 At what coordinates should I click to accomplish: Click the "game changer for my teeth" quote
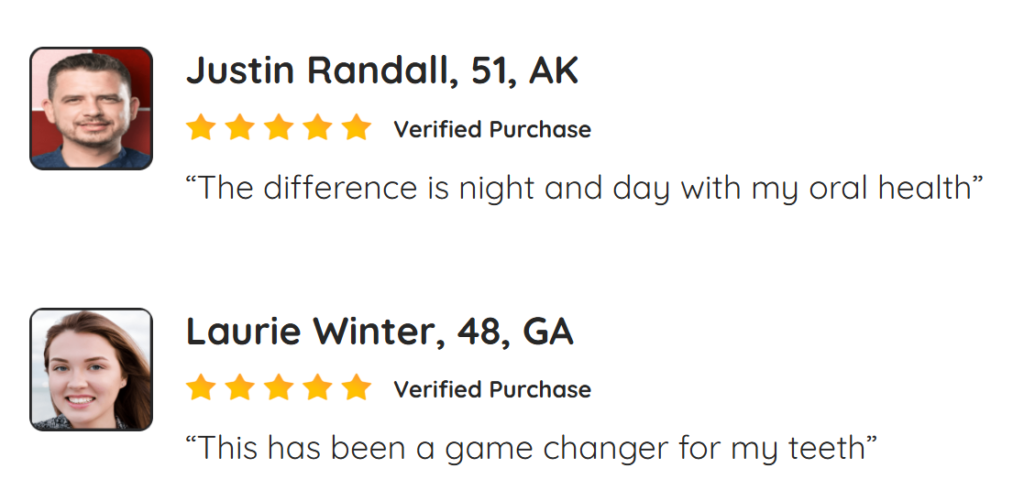[x=531, y=448]
